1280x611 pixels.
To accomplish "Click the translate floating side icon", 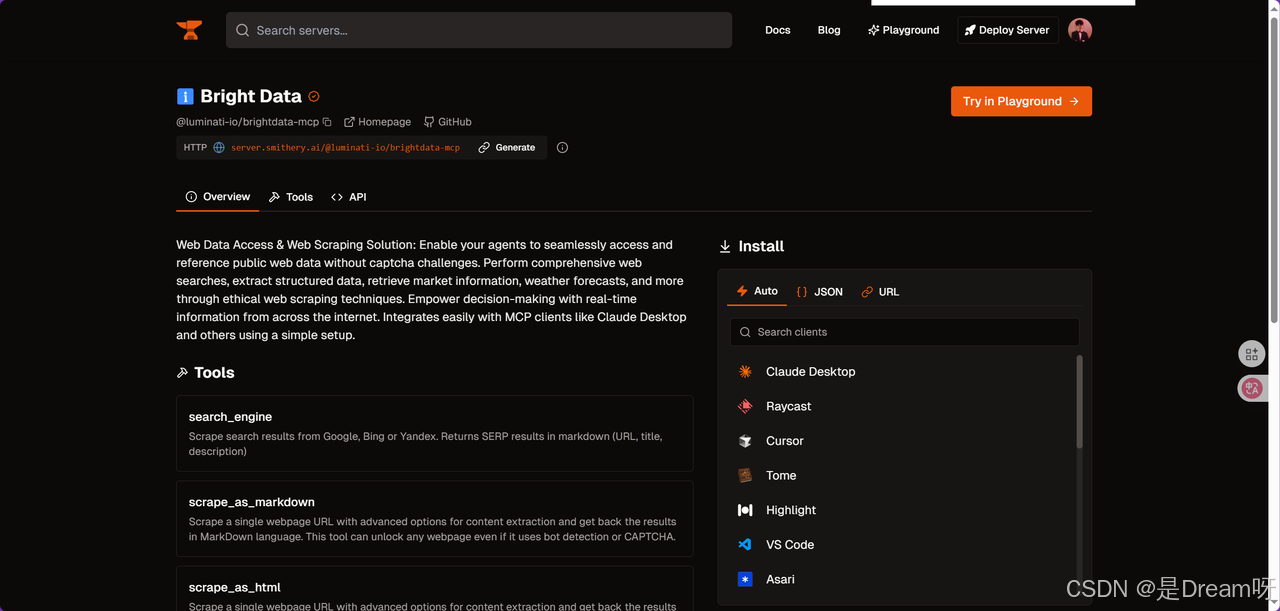I will [x=1252, y=389].
